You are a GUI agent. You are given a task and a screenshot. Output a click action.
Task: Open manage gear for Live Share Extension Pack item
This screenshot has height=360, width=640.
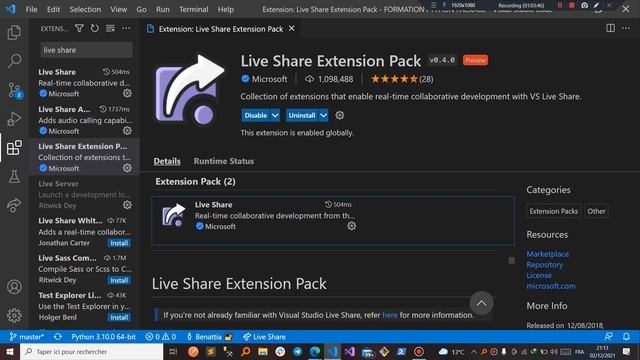(x=127, y=168)
